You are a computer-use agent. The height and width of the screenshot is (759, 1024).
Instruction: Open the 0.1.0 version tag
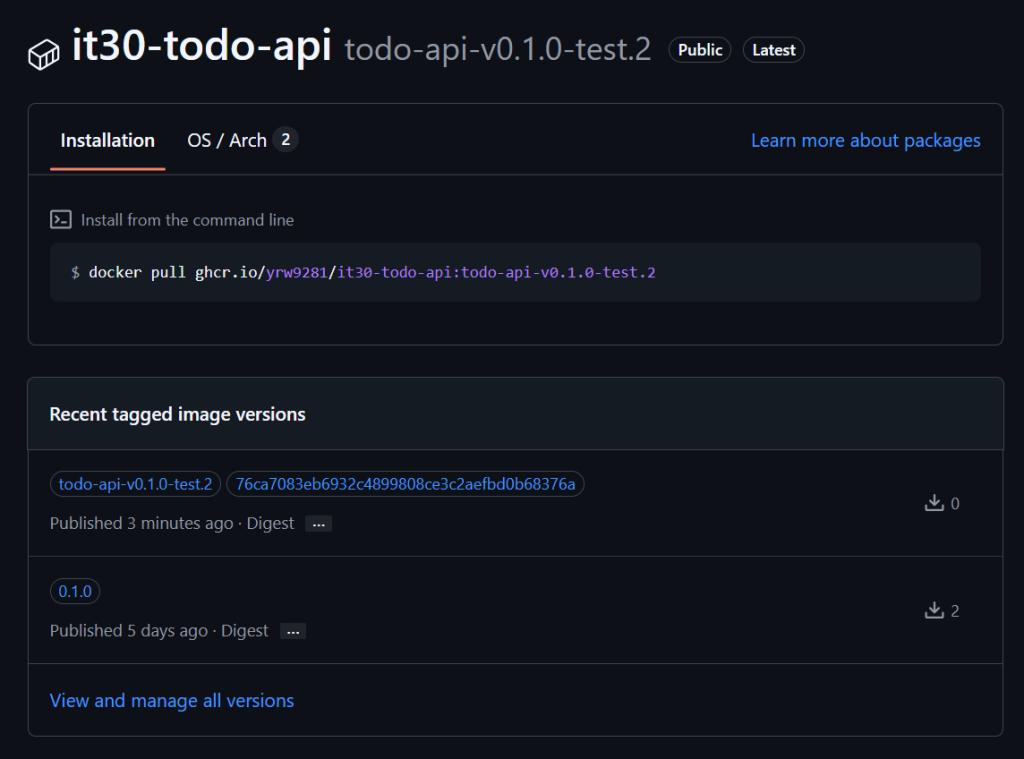click(x=75, y=591)
